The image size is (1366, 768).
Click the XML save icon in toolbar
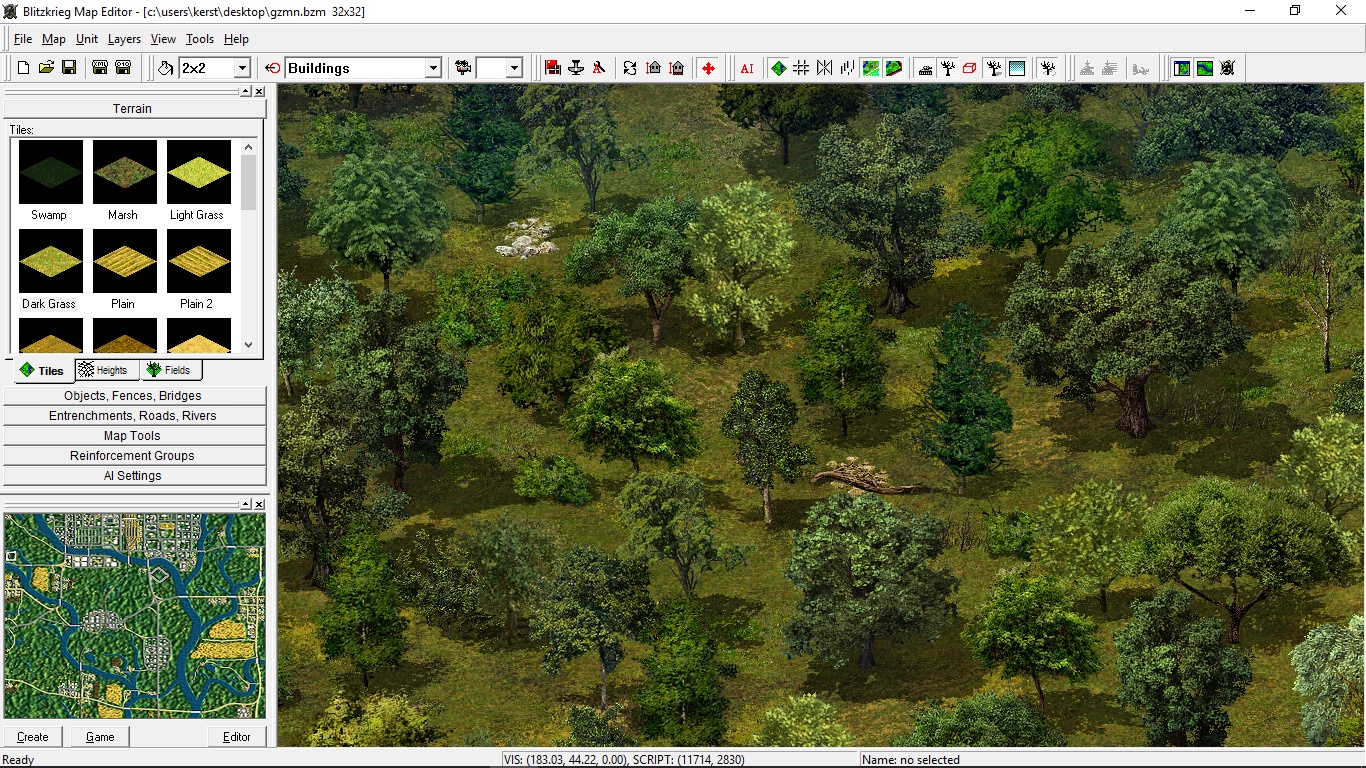tap(100, 68)
